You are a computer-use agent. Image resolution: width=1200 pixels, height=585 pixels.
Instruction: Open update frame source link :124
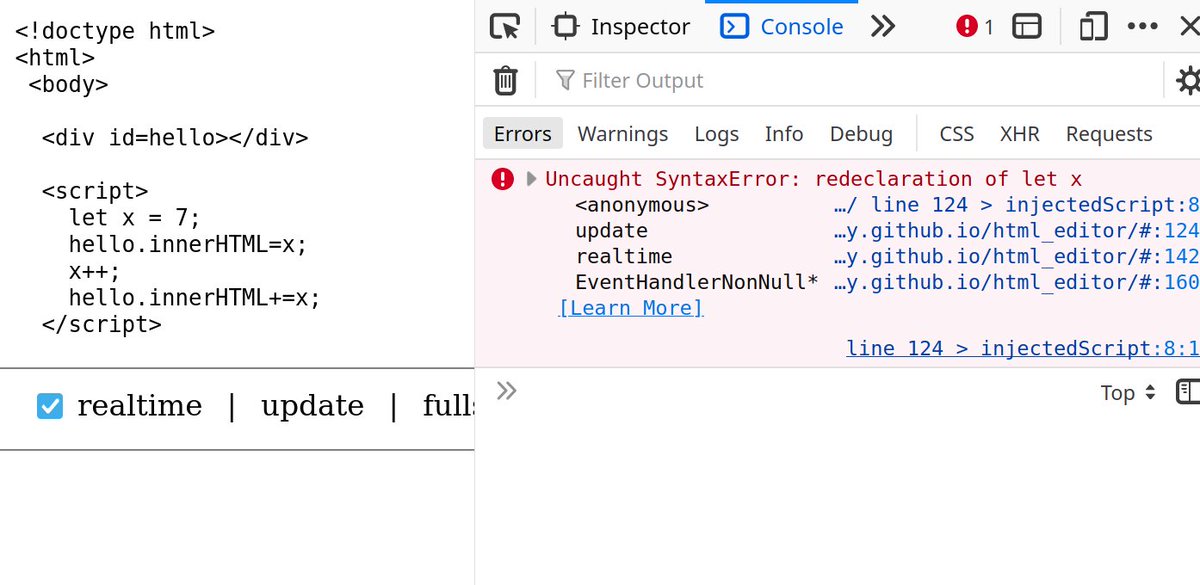pos(1016,231)
